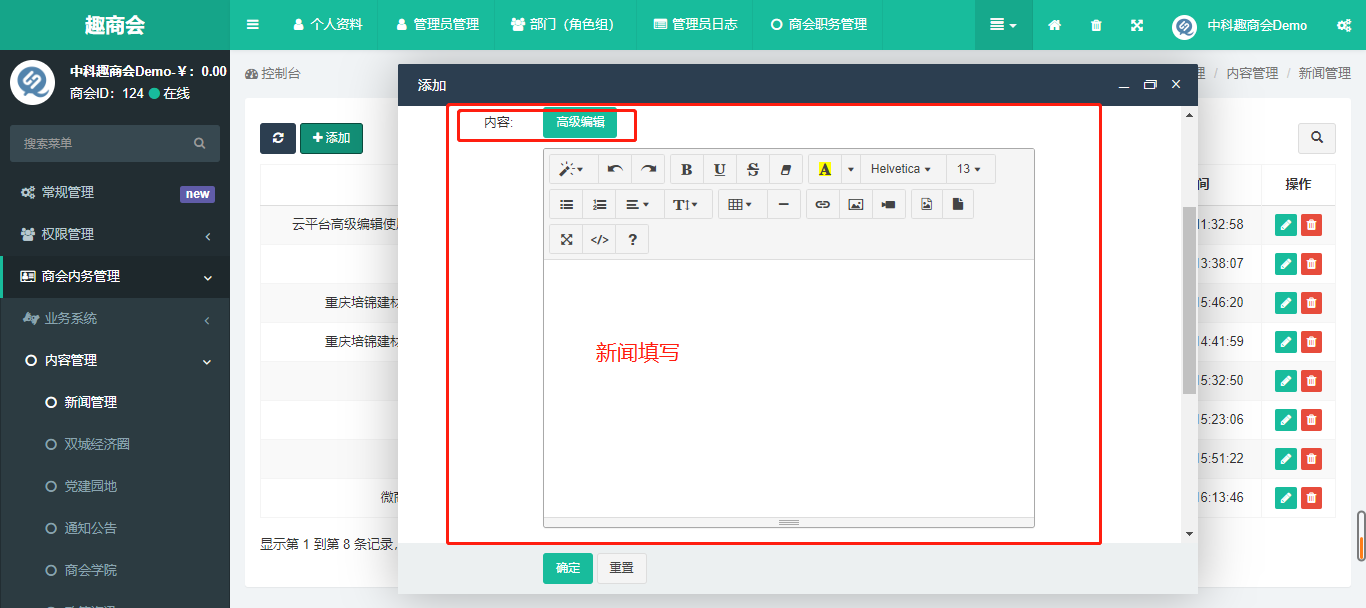Viewport: 1366px width, 608px height.
Task: Click the undo arrow in the editor
Action: tap(615, 169)
